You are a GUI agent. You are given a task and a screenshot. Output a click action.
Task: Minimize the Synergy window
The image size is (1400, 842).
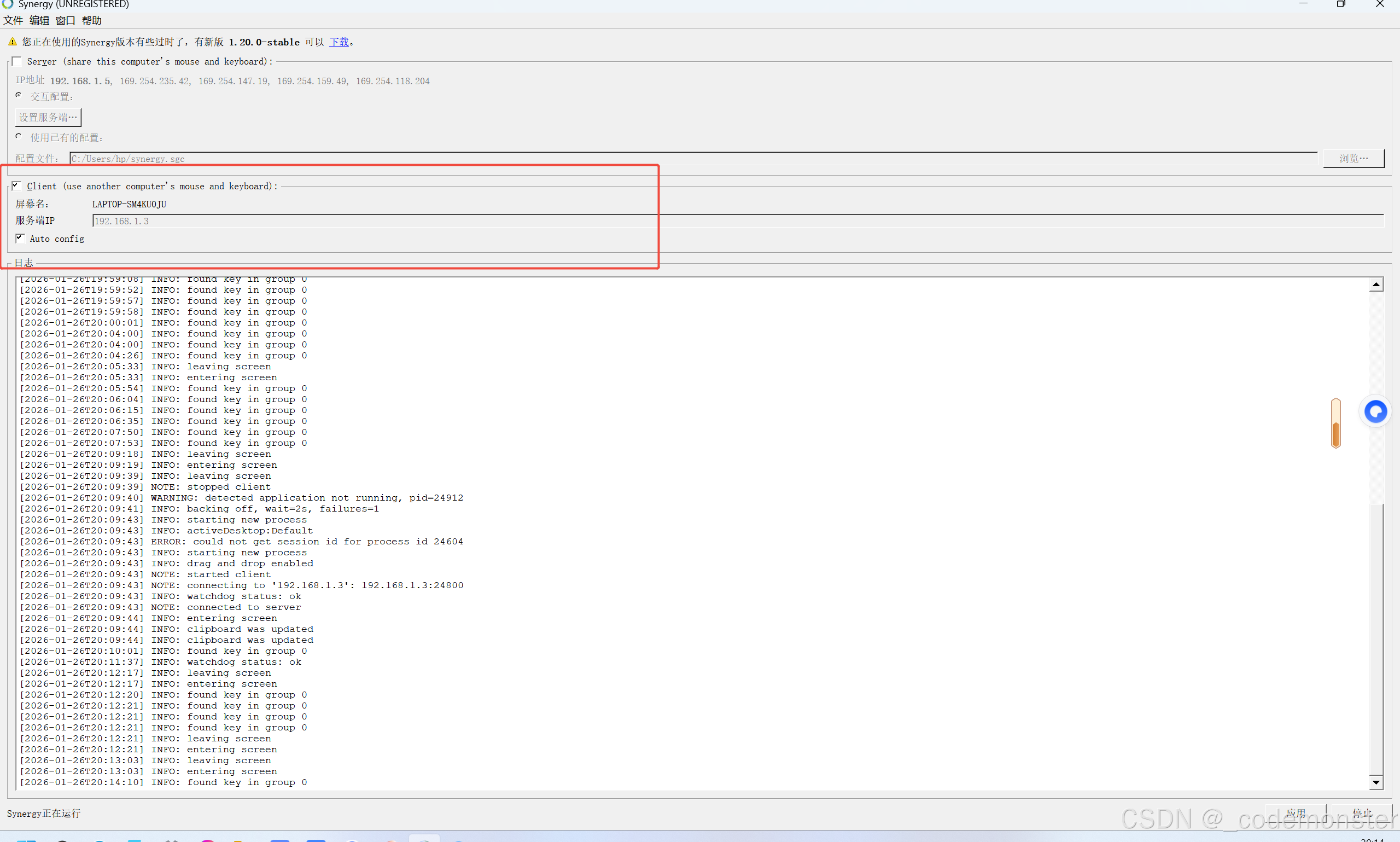click(x=1303, y=4)
